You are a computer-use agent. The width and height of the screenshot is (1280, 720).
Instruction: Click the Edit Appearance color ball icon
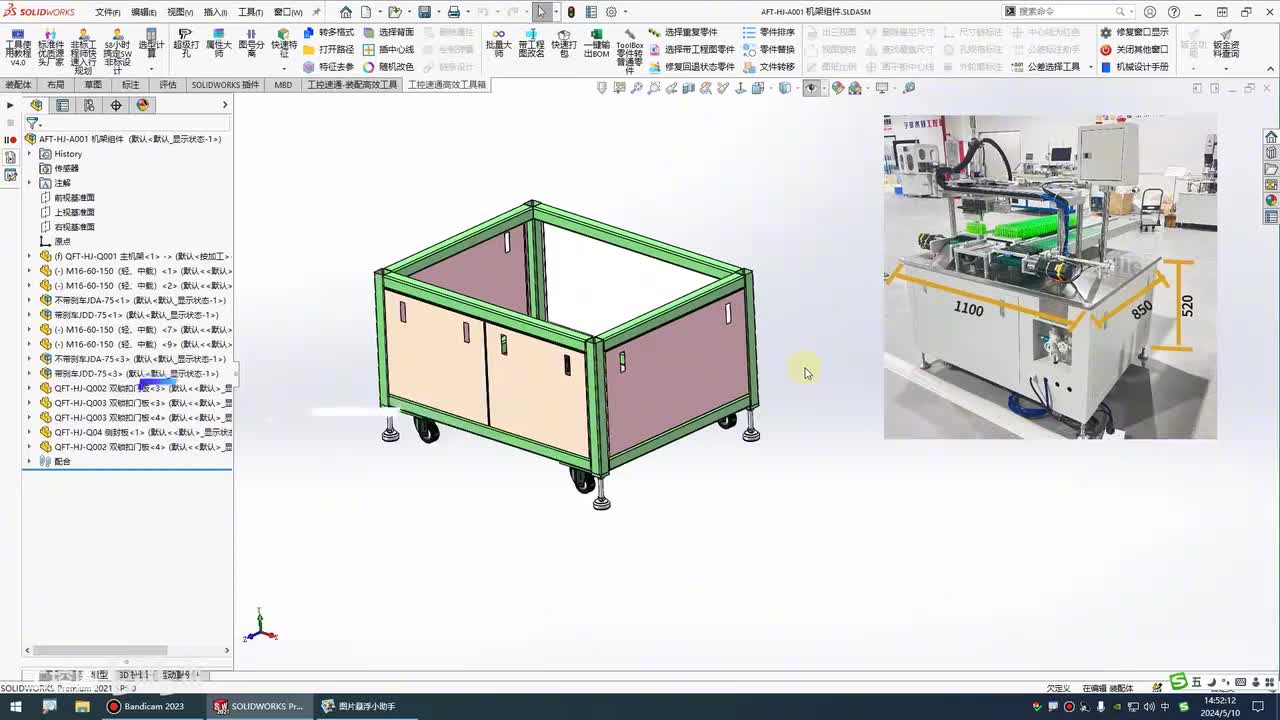pyautogui.click(x=838, y=88)
